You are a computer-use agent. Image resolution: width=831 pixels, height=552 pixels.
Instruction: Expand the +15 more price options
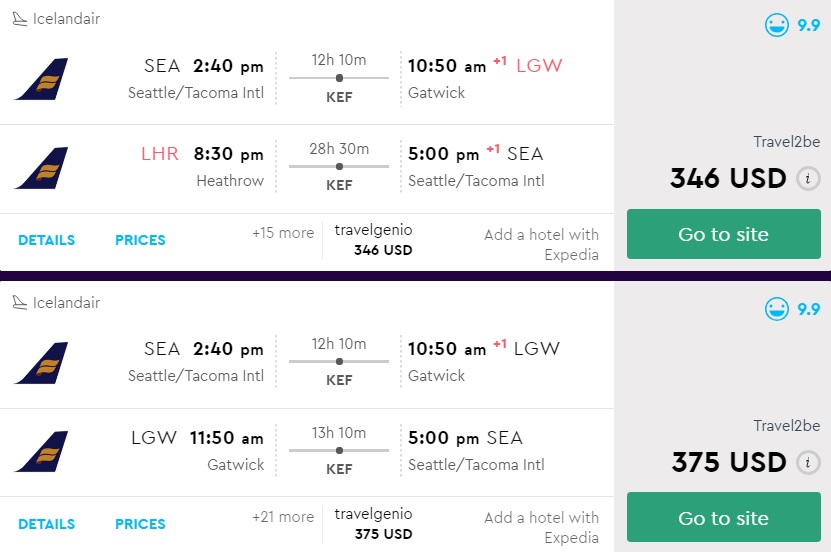(283, 232)
